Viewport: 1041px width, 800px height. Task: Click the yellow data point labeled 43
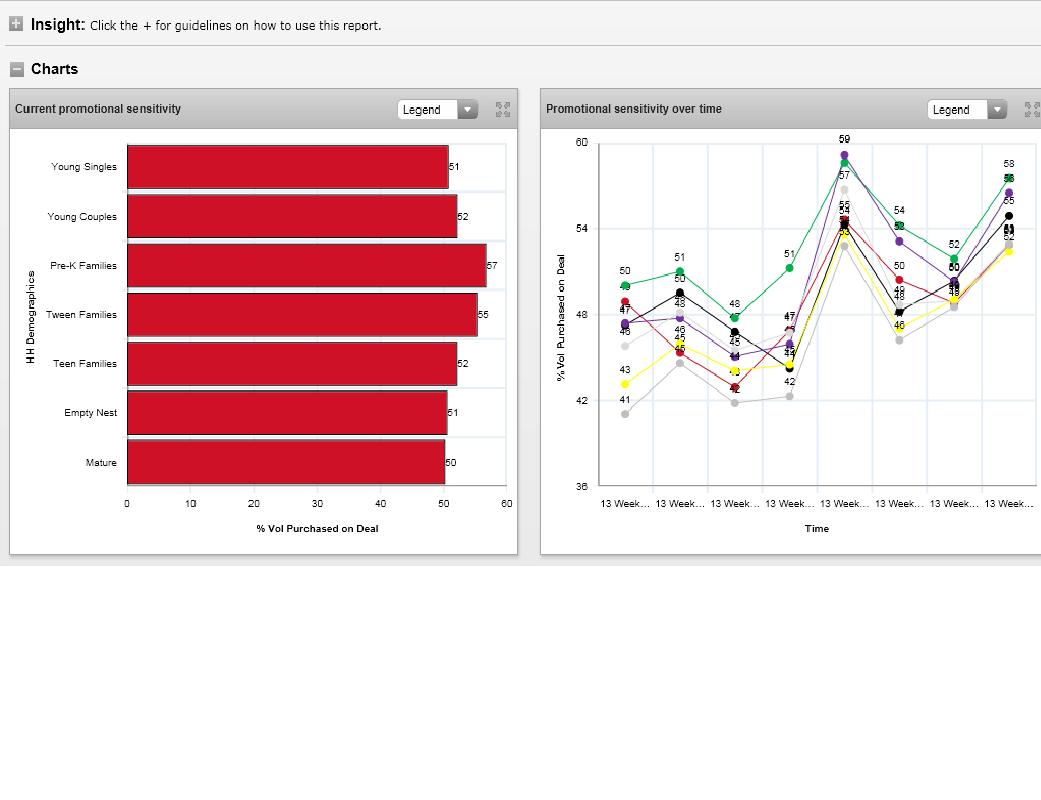point(625,384)
